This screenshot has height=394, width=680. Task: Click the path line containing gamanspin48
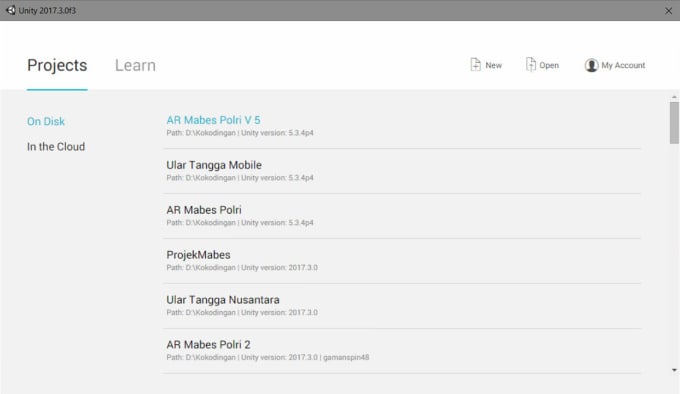[268, 357]
